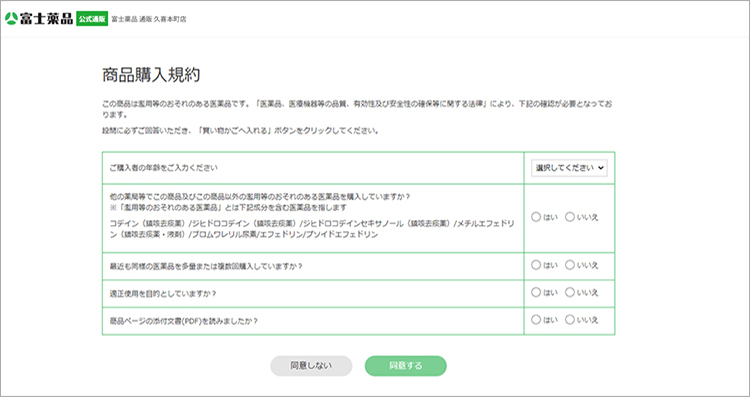The width and height of the screenshot is (750, 397).
Task: Click the green 公式通販 badge
Action: pos(92,19)
